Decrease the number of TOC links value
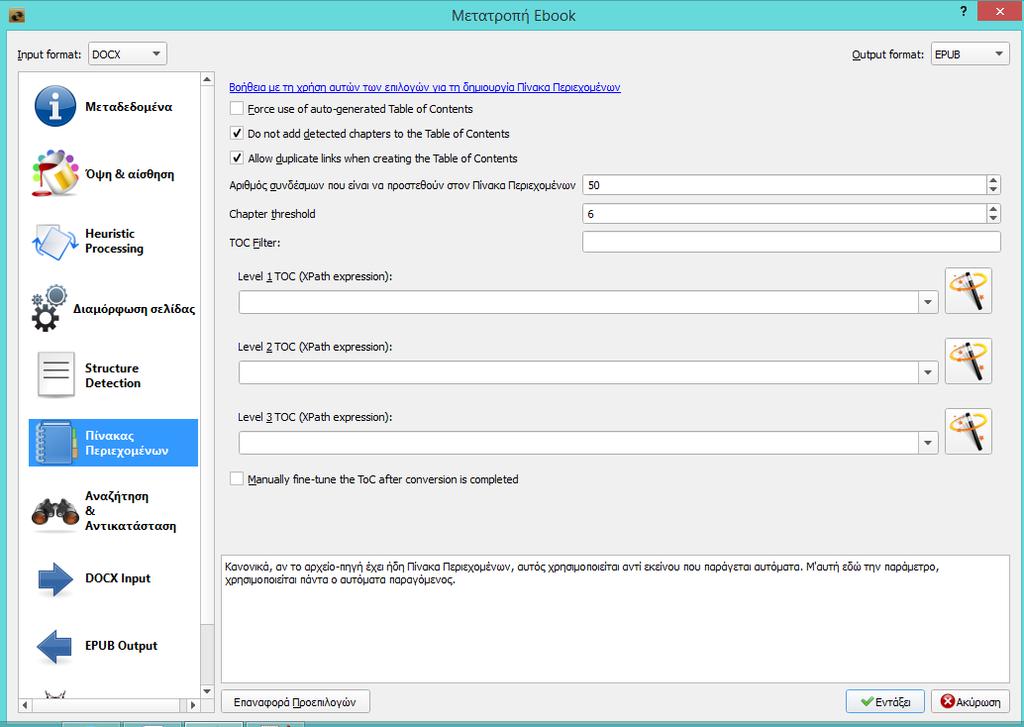This screenshot has height=727, width=1024. [x=993, y=189]
